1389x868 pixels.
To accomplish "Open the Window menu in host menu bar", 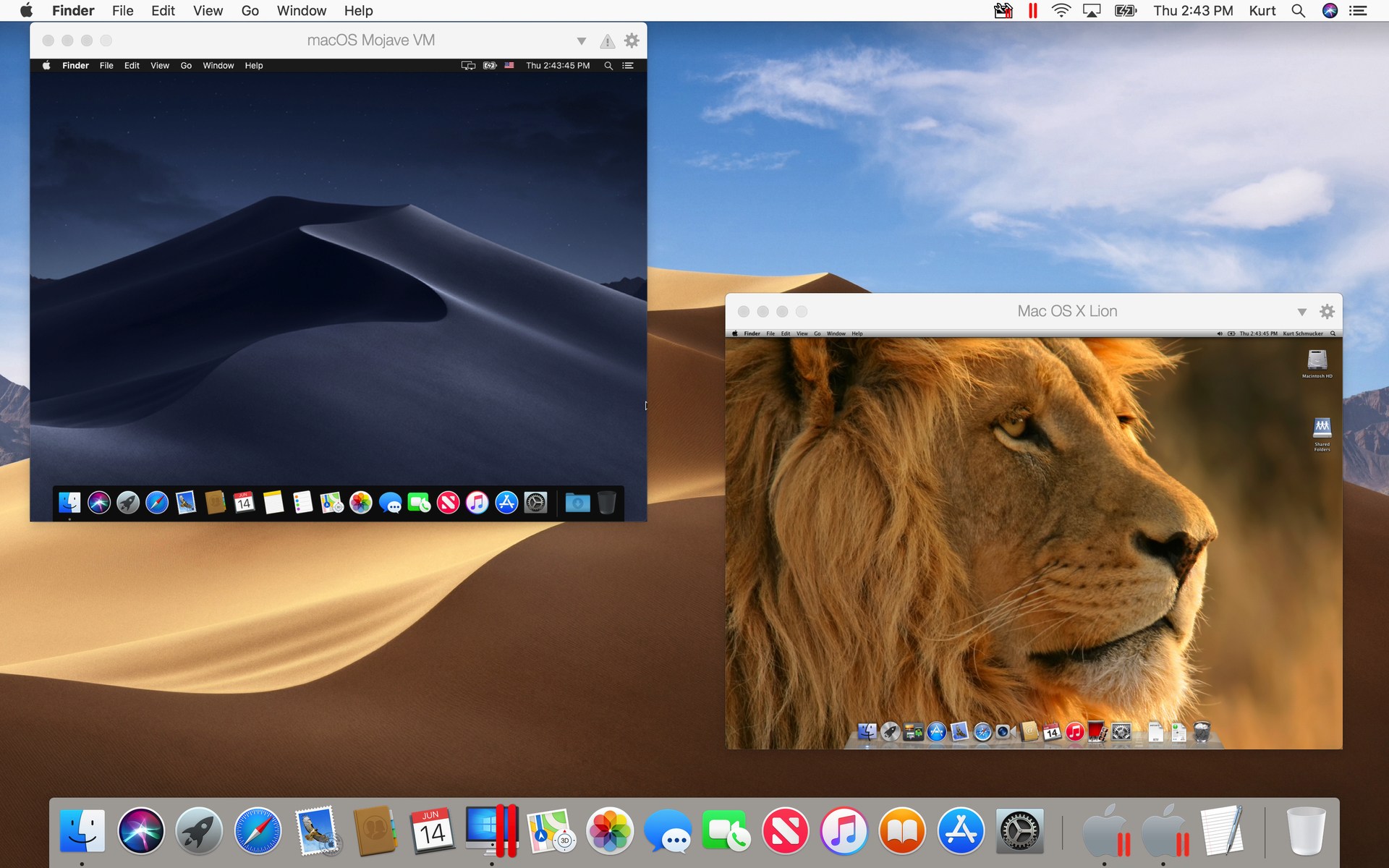I will [302, 11].
